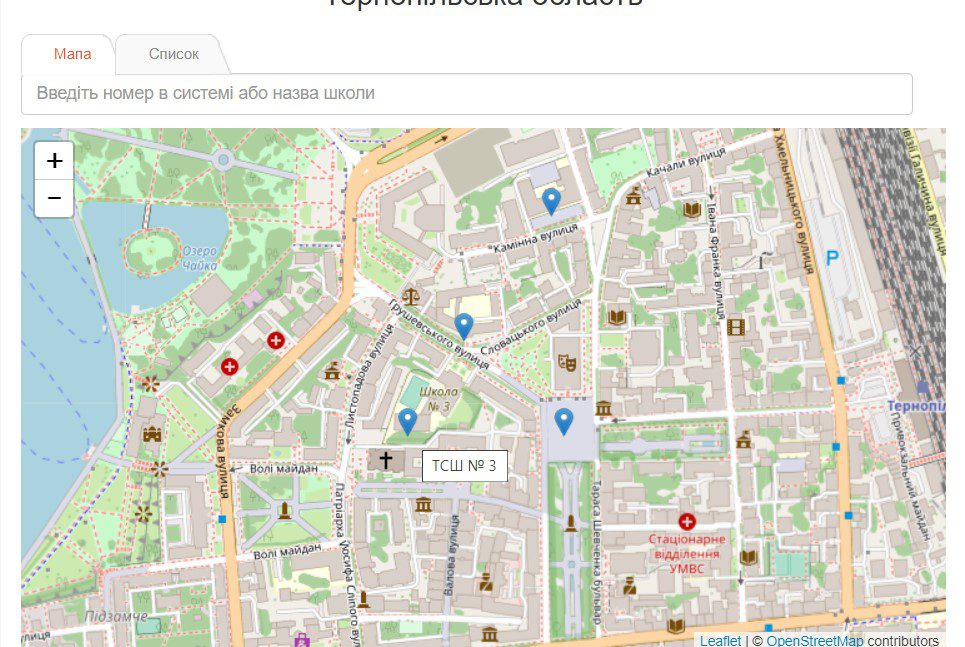This screenshot has width=965, height=647.
Task: Click the Качали вулиця street label
Action: 686,162
